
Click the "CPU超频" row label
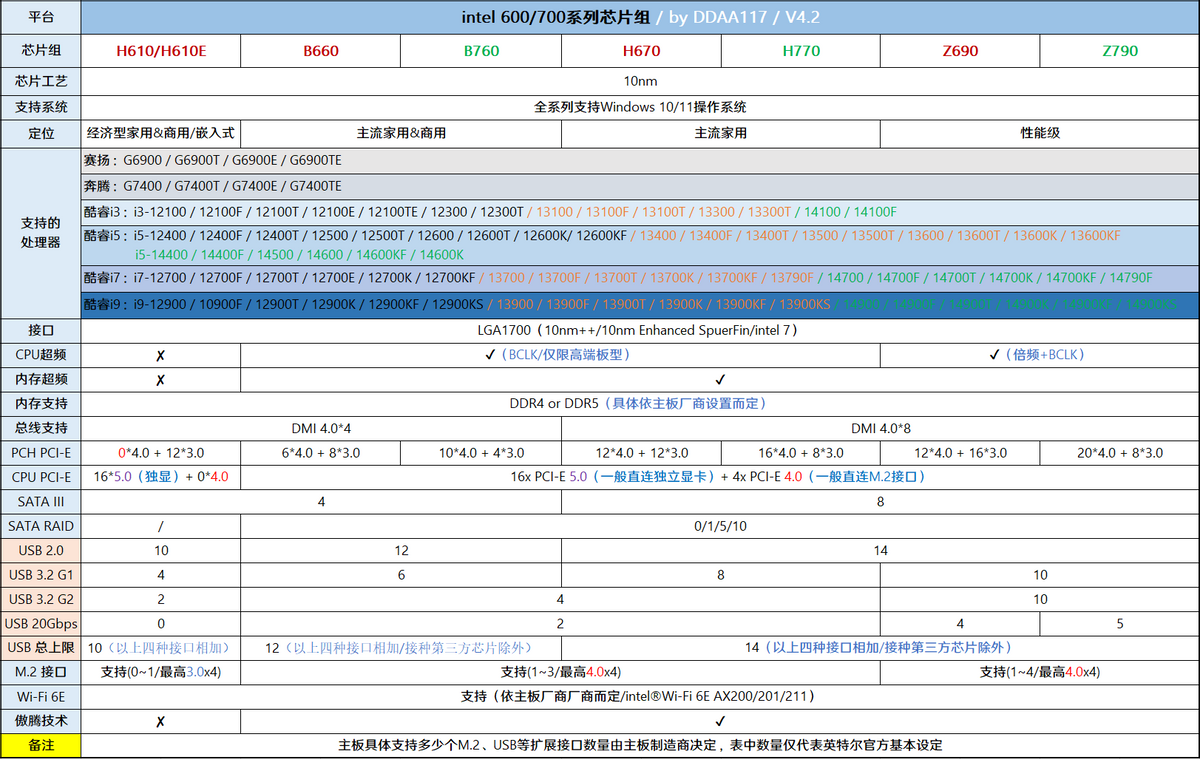[x=41, y=354]
